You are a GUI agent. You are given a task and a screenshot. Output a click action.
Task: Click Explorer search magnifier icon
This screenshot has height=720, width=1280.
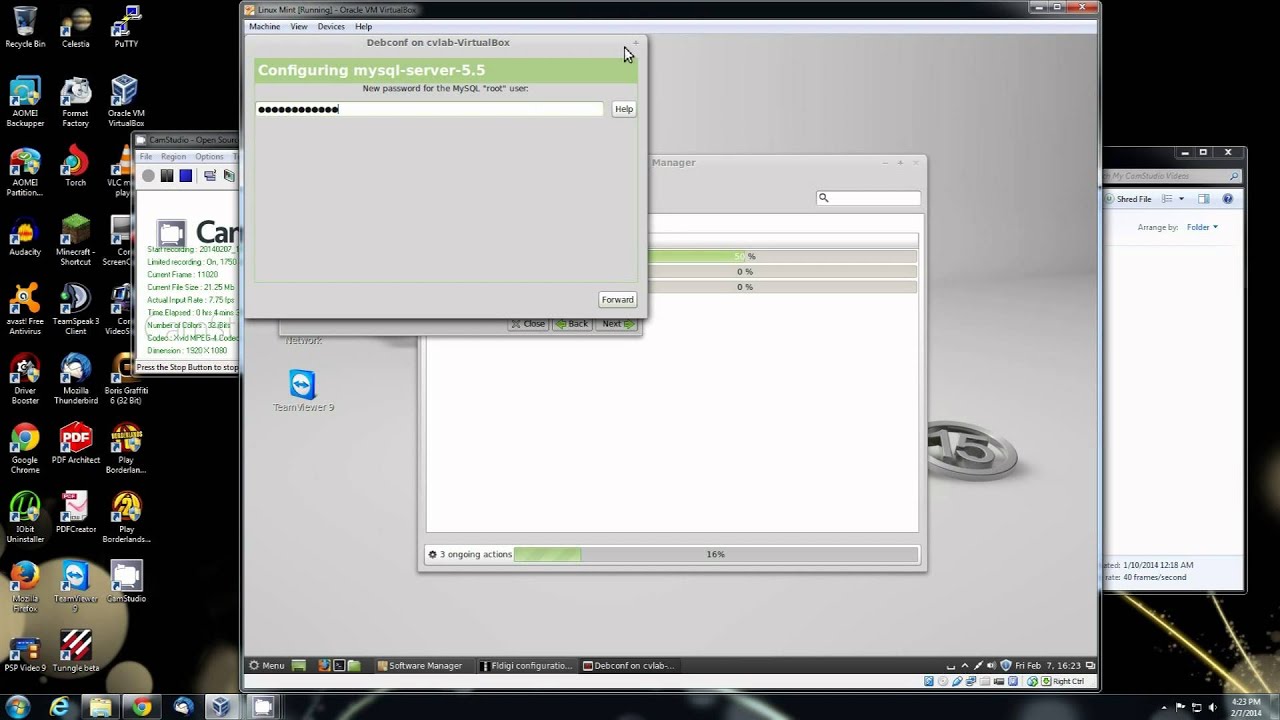coord(1234,176)
